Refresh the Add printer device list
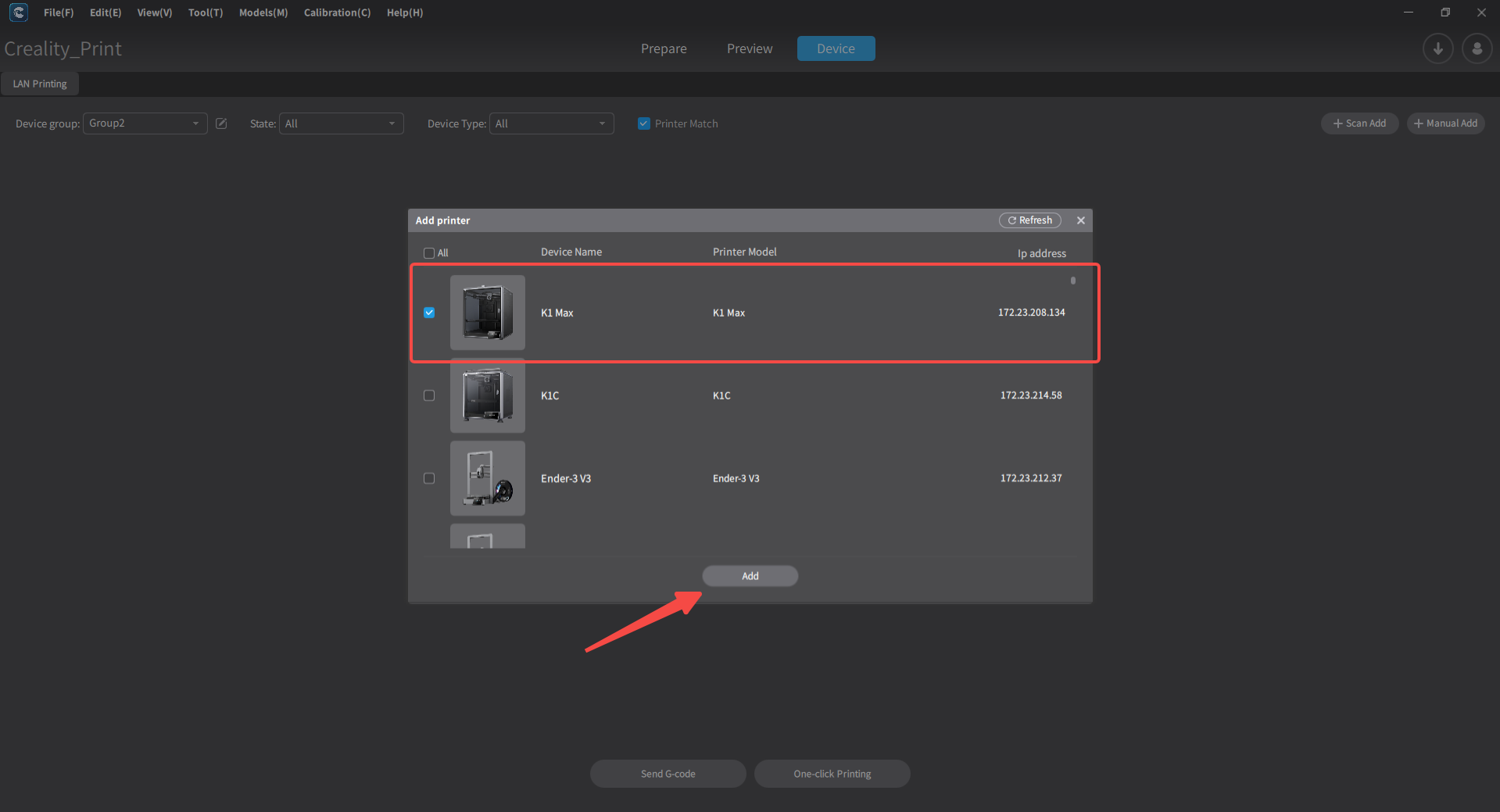 click(1029, 220)
